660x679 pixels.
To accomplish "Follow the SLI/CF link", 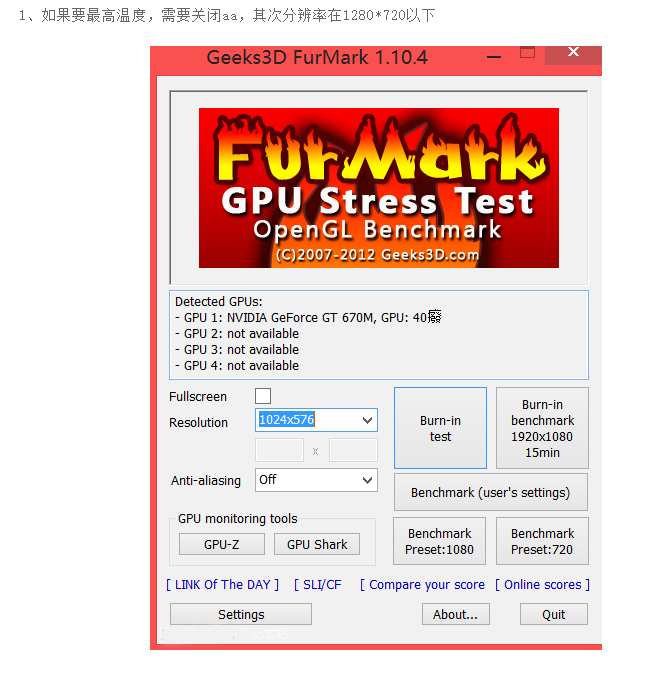I will pyautogui.click(x=318, y=585).
